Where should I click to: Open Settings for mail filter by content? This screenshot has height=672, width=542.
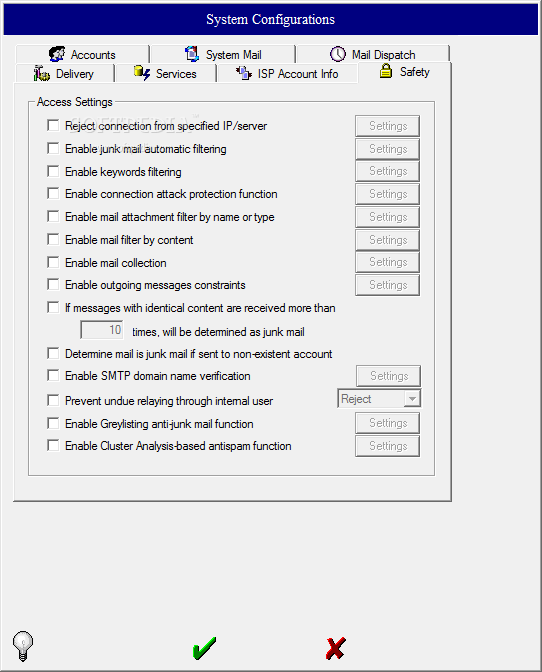click(388, 240)
